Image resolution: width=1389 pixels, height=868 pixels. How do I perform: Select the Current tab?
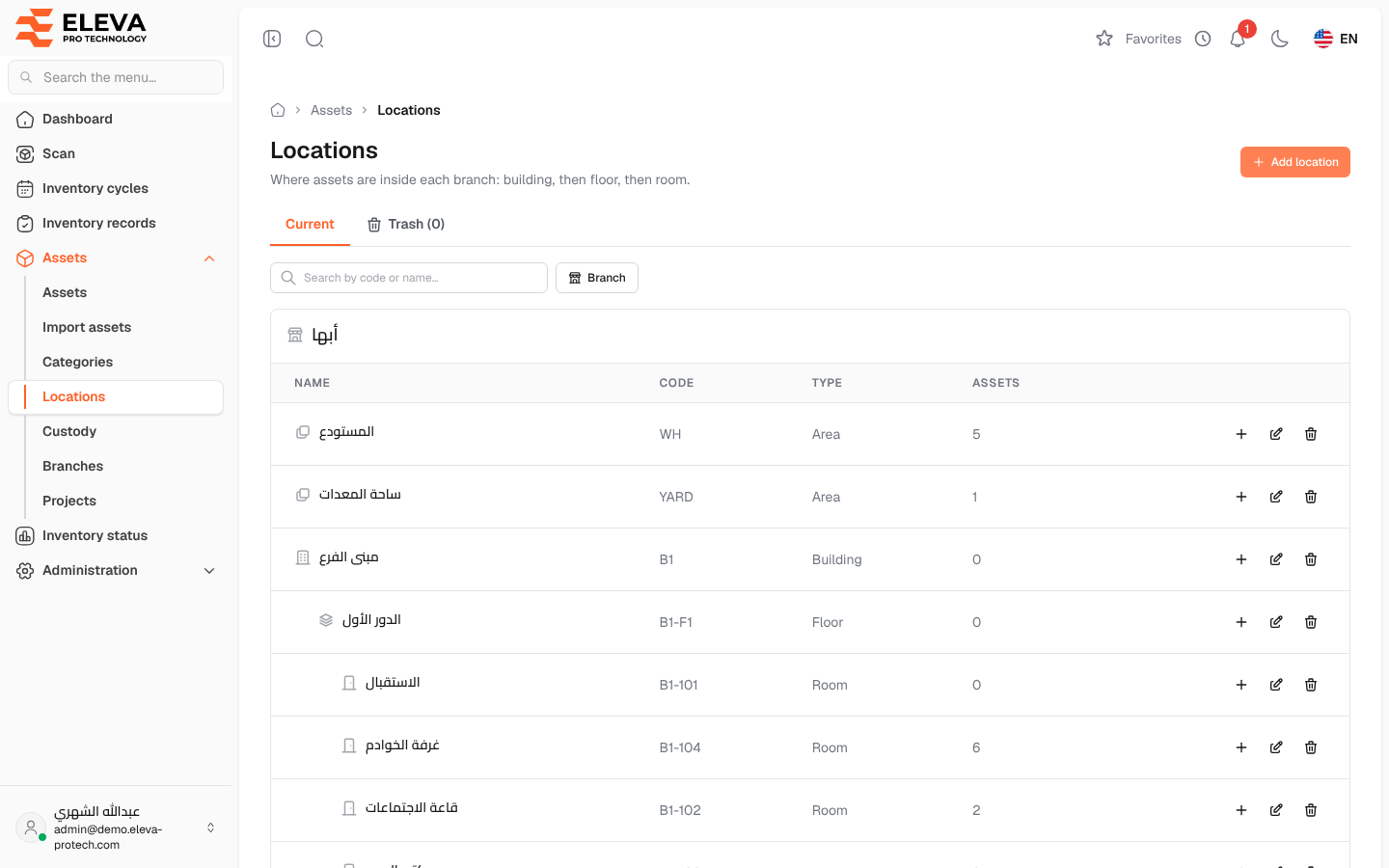point(310,224)
